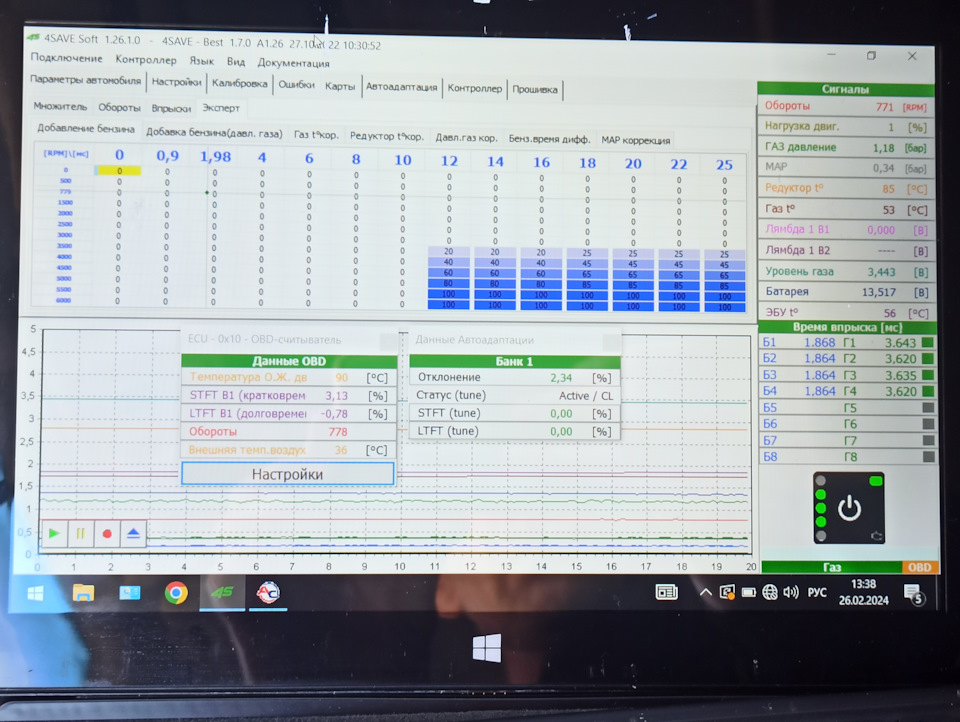Click the orange OBD status indicator
Viewport: 960px width, 722px height.
click(x=919, y=568)
